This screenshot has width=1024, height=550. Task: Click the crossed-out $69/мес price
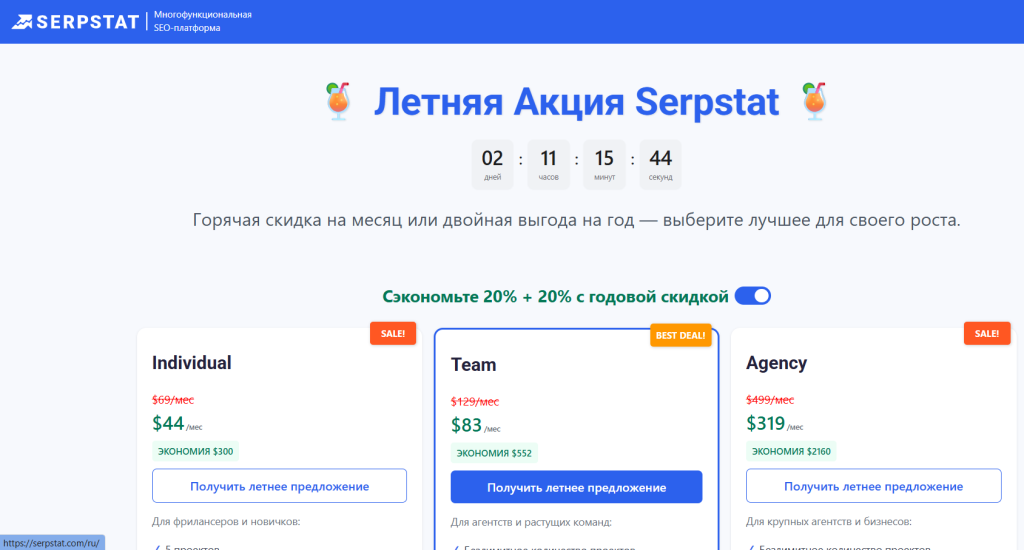(173, 400)
